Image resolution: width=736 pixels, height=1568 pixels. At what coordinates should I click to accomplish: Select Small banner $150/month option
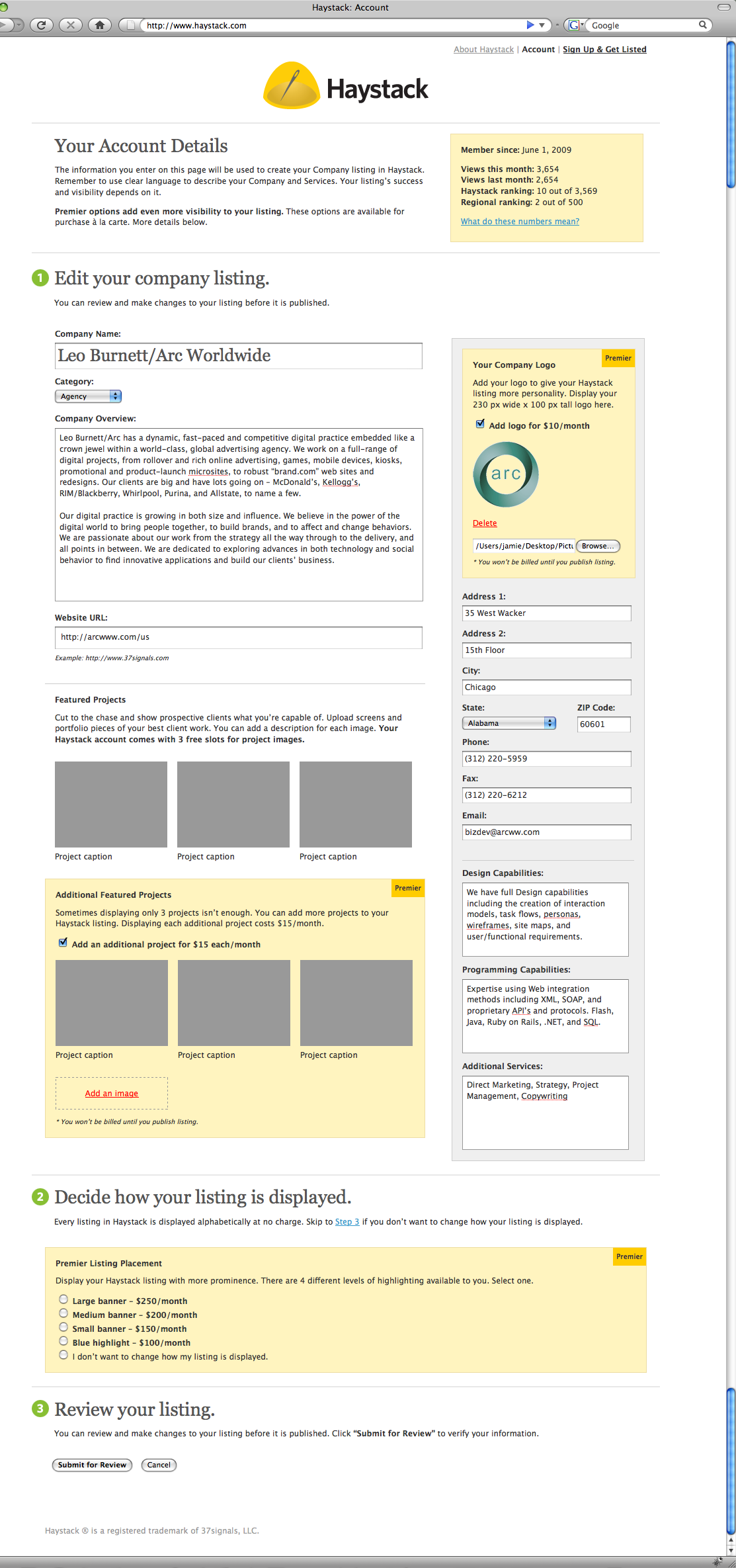click(63, 1327)
